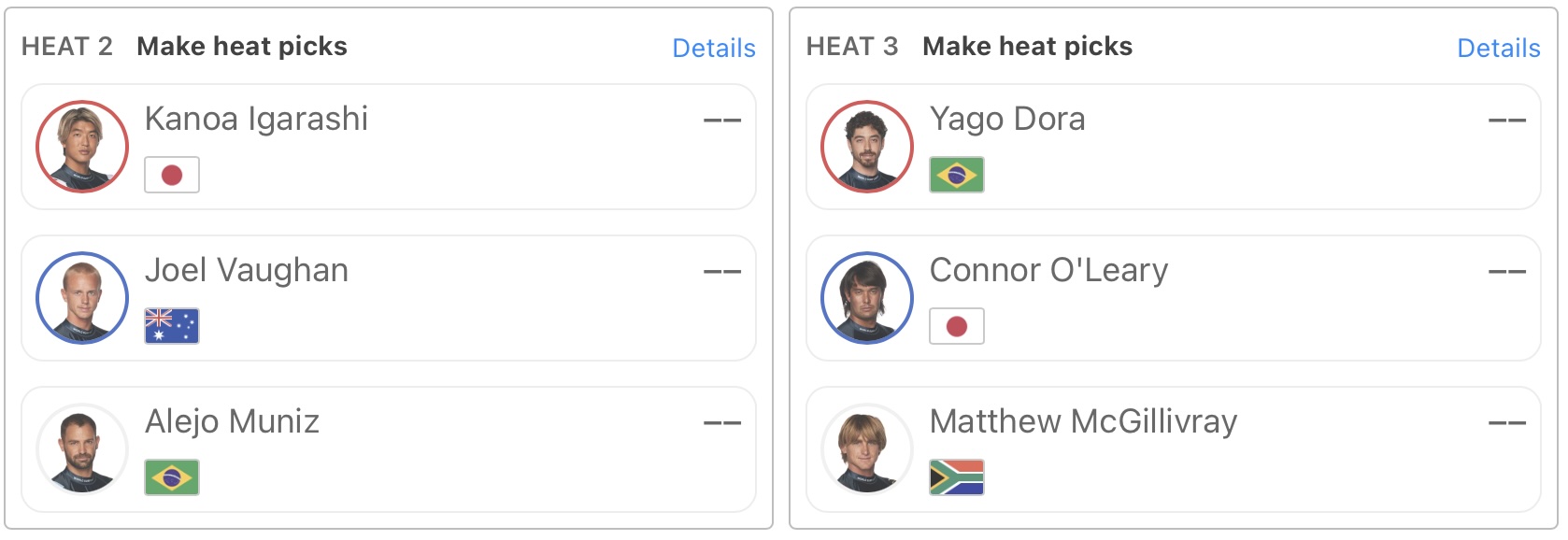This screenshot has width=1568, height=540.
Task: Click Yago Dora's avatar picture
Action: click(x=867, y=147)
